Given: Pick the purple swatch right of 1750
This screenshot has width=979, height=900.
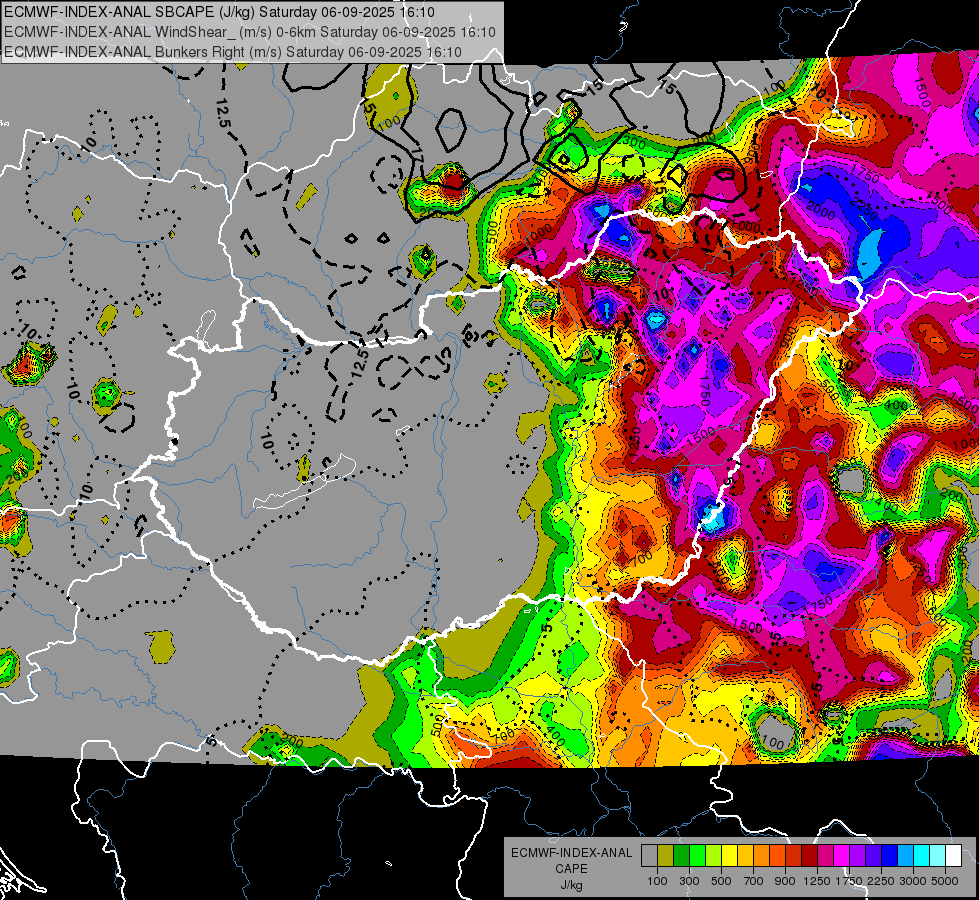Looking at the screenshot, I should pos(857,856).
